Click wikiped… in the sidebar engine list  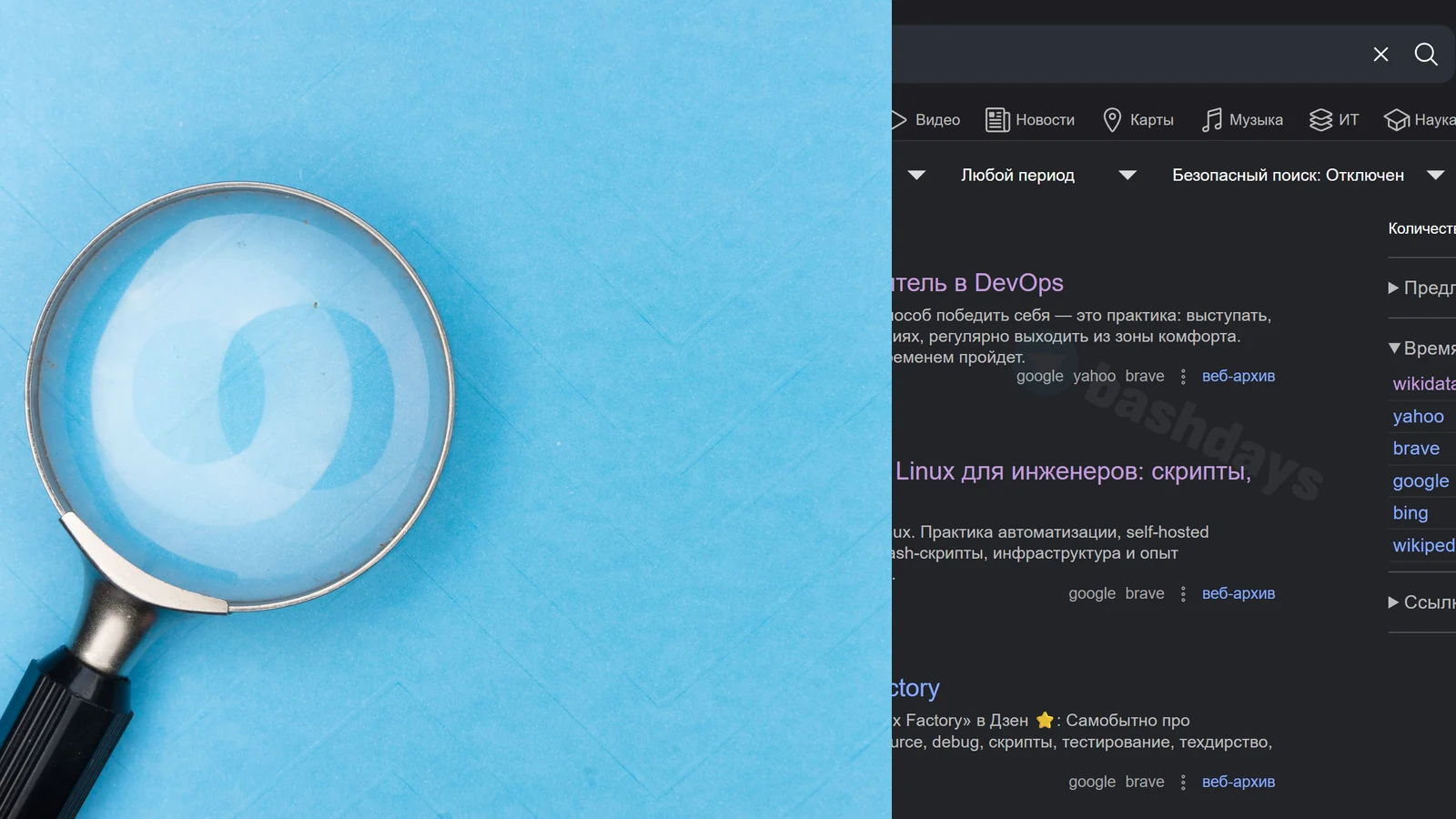coord(1424,546)
